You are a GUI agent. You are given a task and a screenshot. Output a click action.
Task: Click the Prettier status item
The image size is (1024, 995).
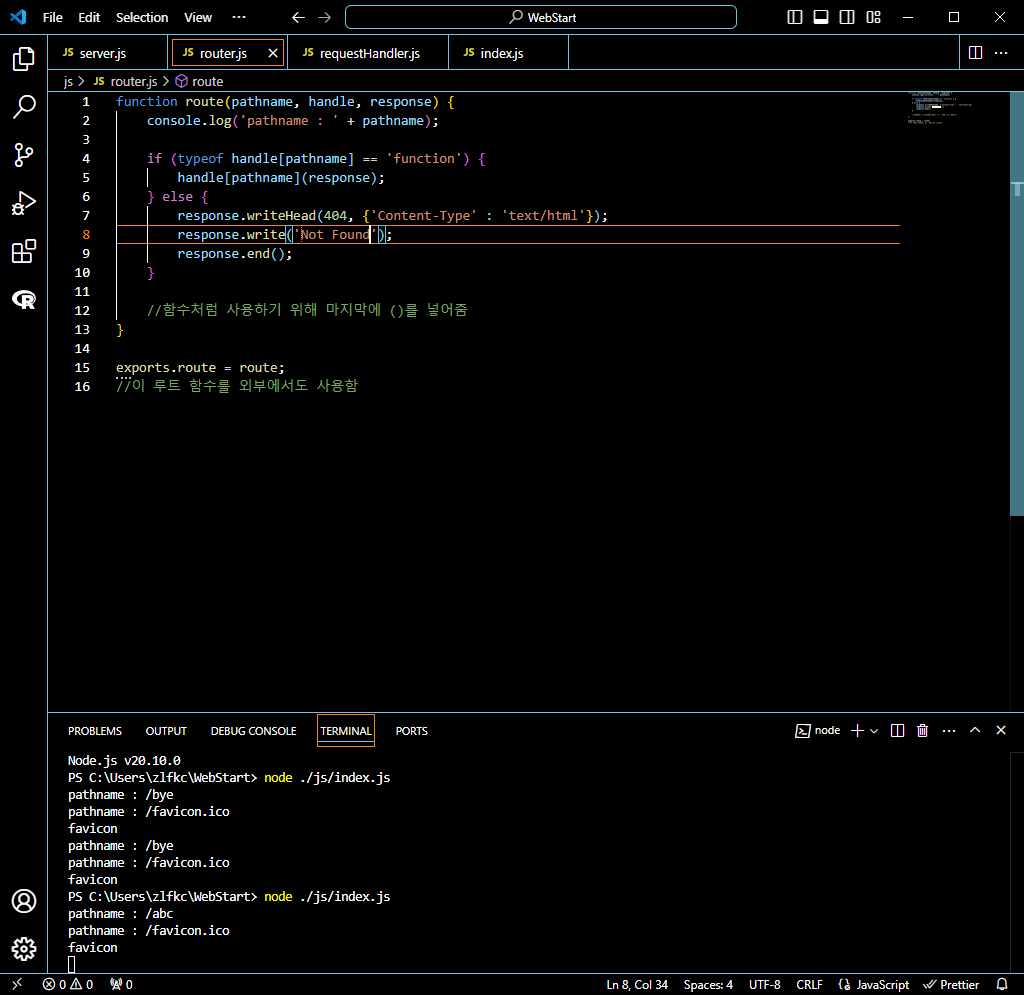click(x=951, y=984)
